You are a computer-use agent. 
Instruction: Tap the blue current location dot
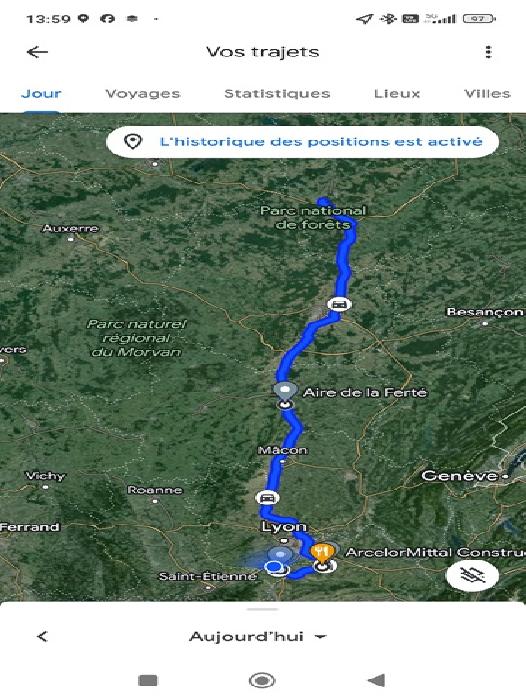[x=273, y=567]
